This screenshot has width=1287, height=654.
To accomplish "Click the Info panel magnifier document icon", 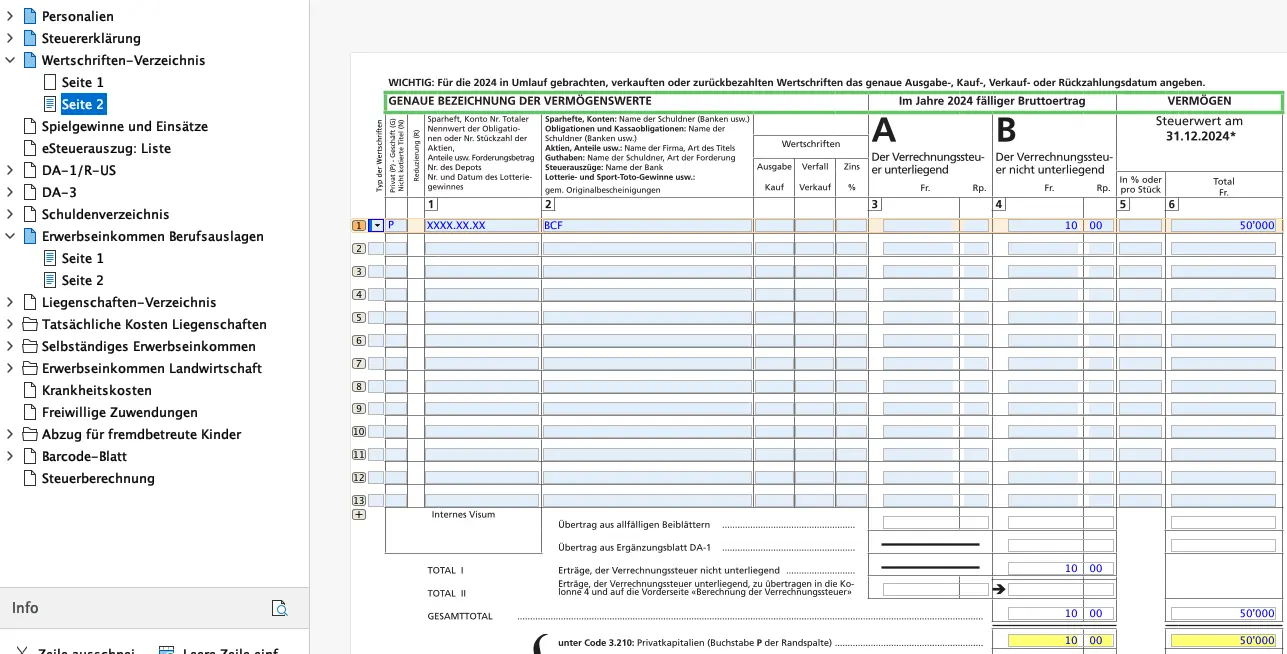I will pyautogui.click(x=281, y=608).
